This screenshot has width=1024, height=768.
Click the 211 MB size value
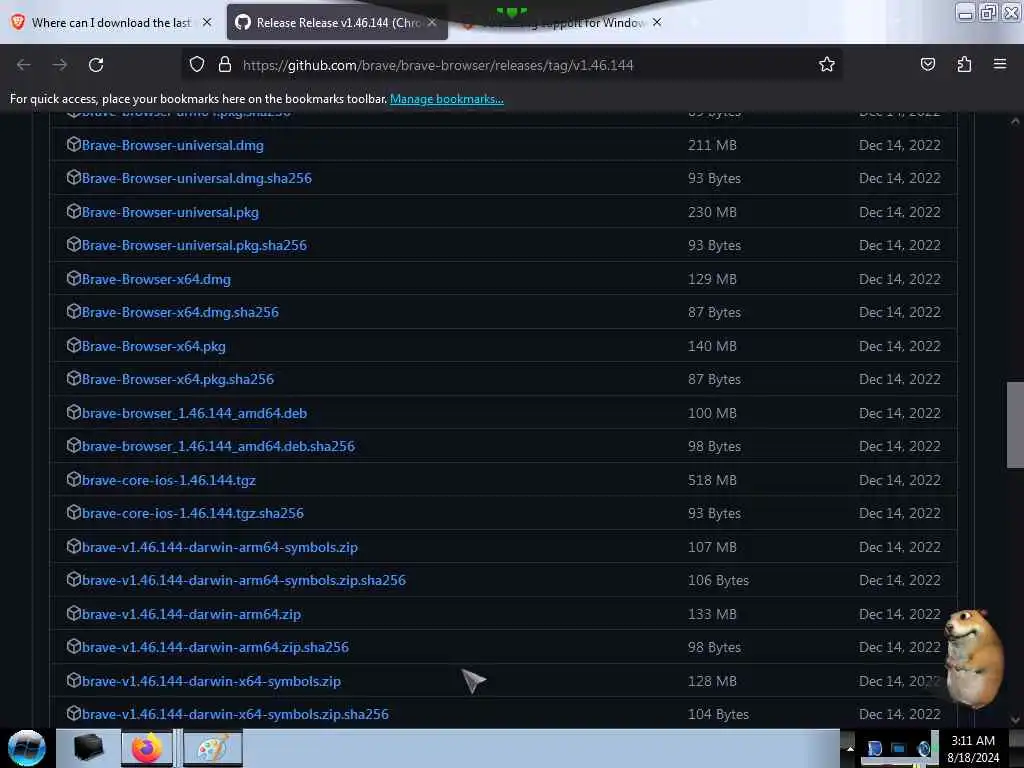pos(712,145)
